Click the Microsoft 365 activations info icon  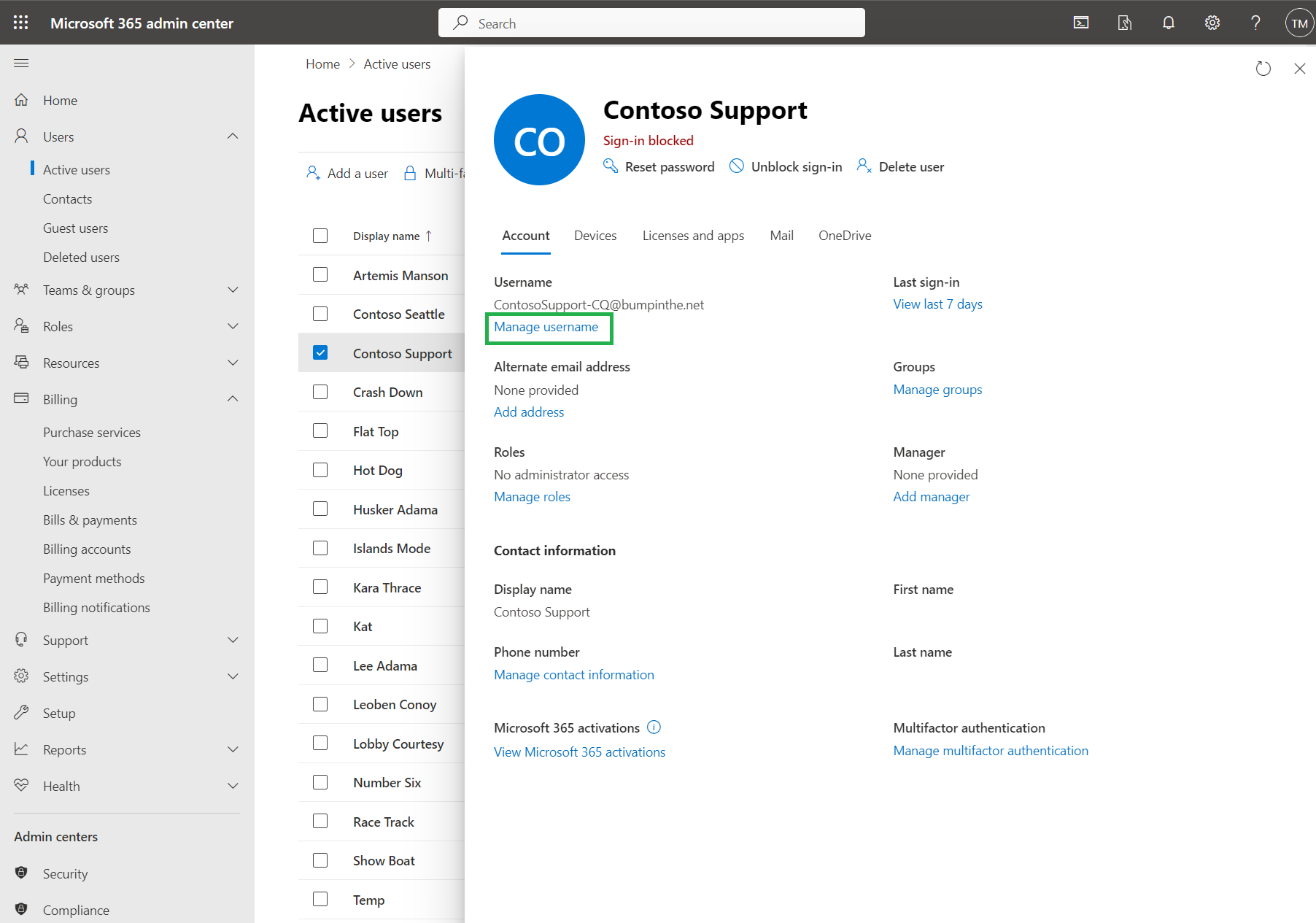point(654,727)
